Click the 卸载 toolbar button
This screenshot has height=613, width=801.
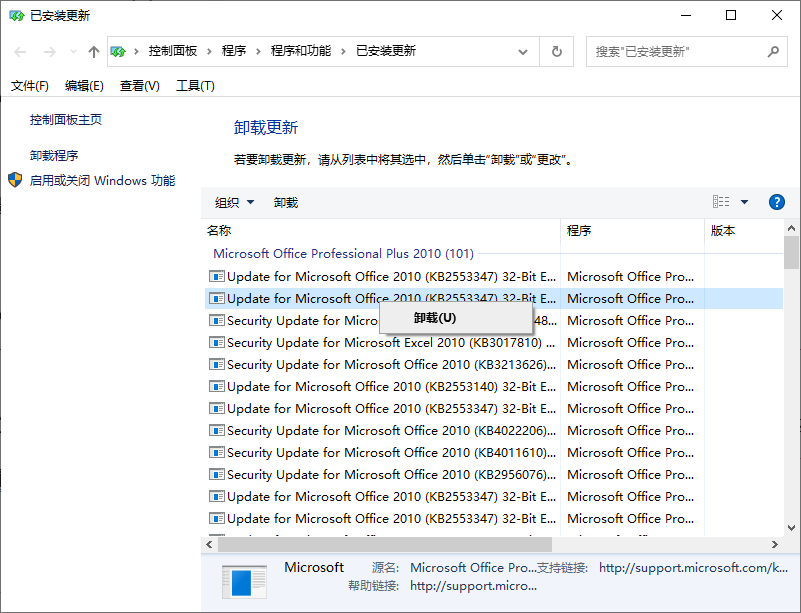(286, 203)
